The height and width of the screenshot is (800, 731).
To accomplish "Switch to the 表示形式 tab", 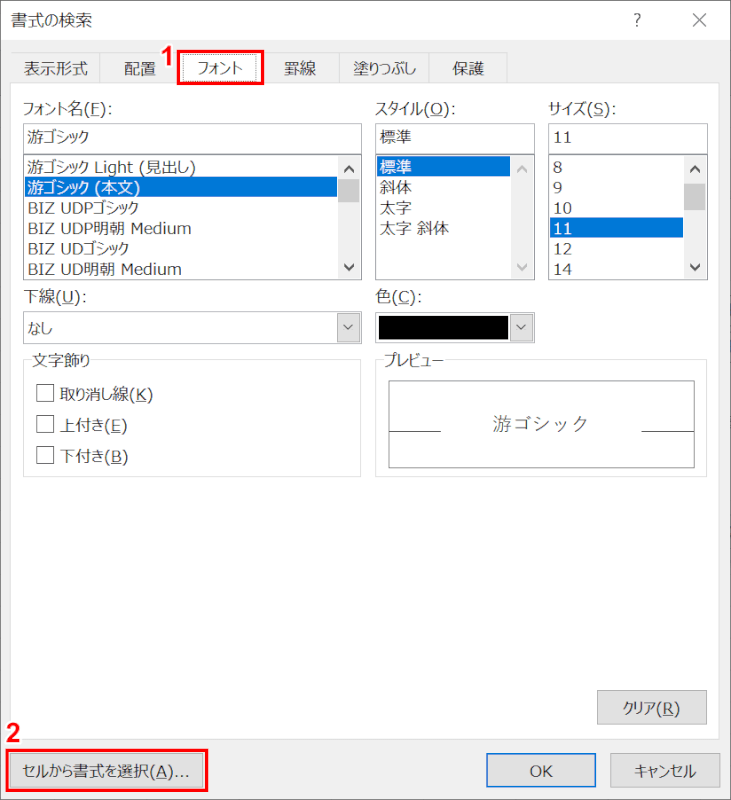I will pos(56,69).
